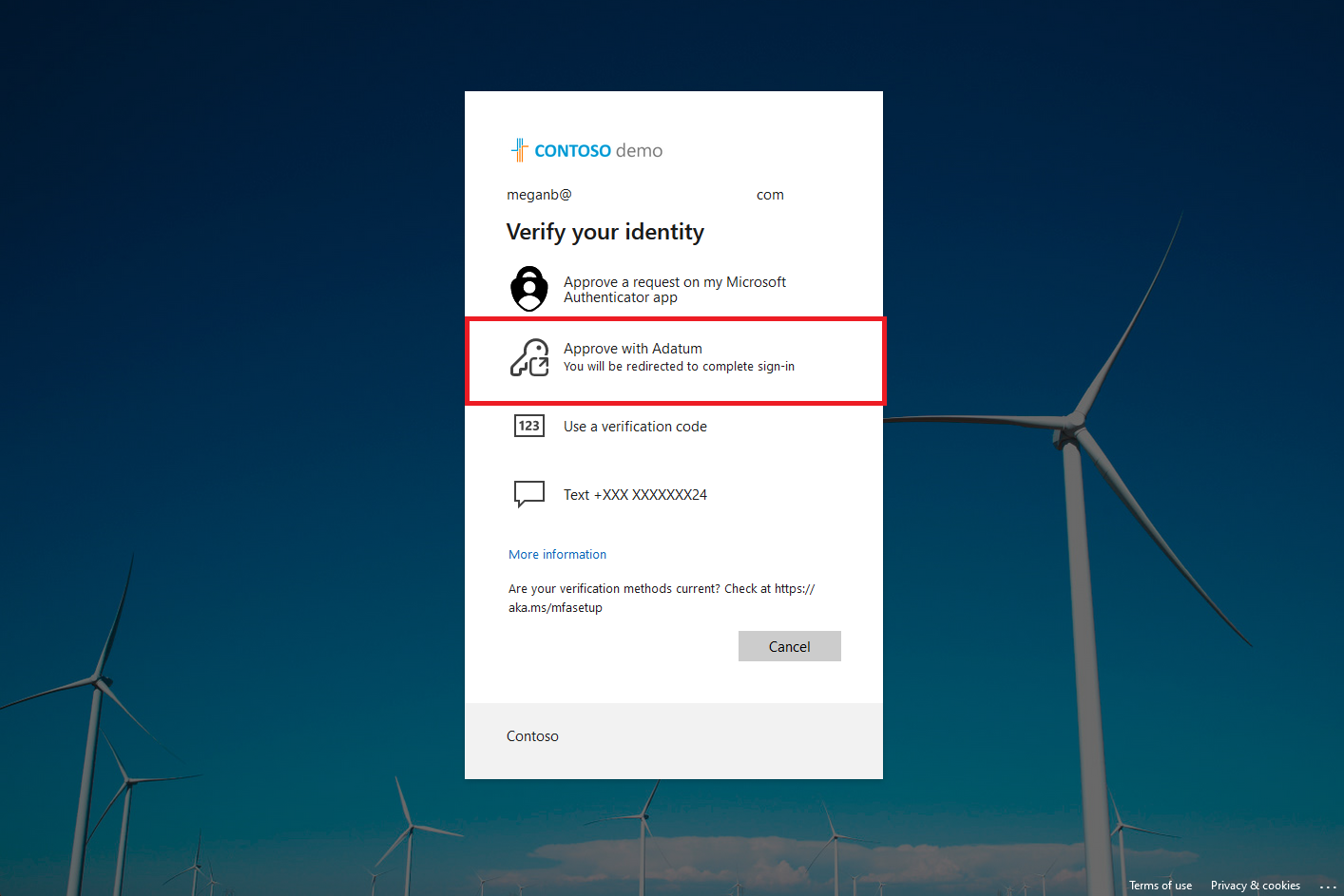
Task: Click the aka.ms/mfasetup link text
Action: pyautogui.click(x=555, y=607)
